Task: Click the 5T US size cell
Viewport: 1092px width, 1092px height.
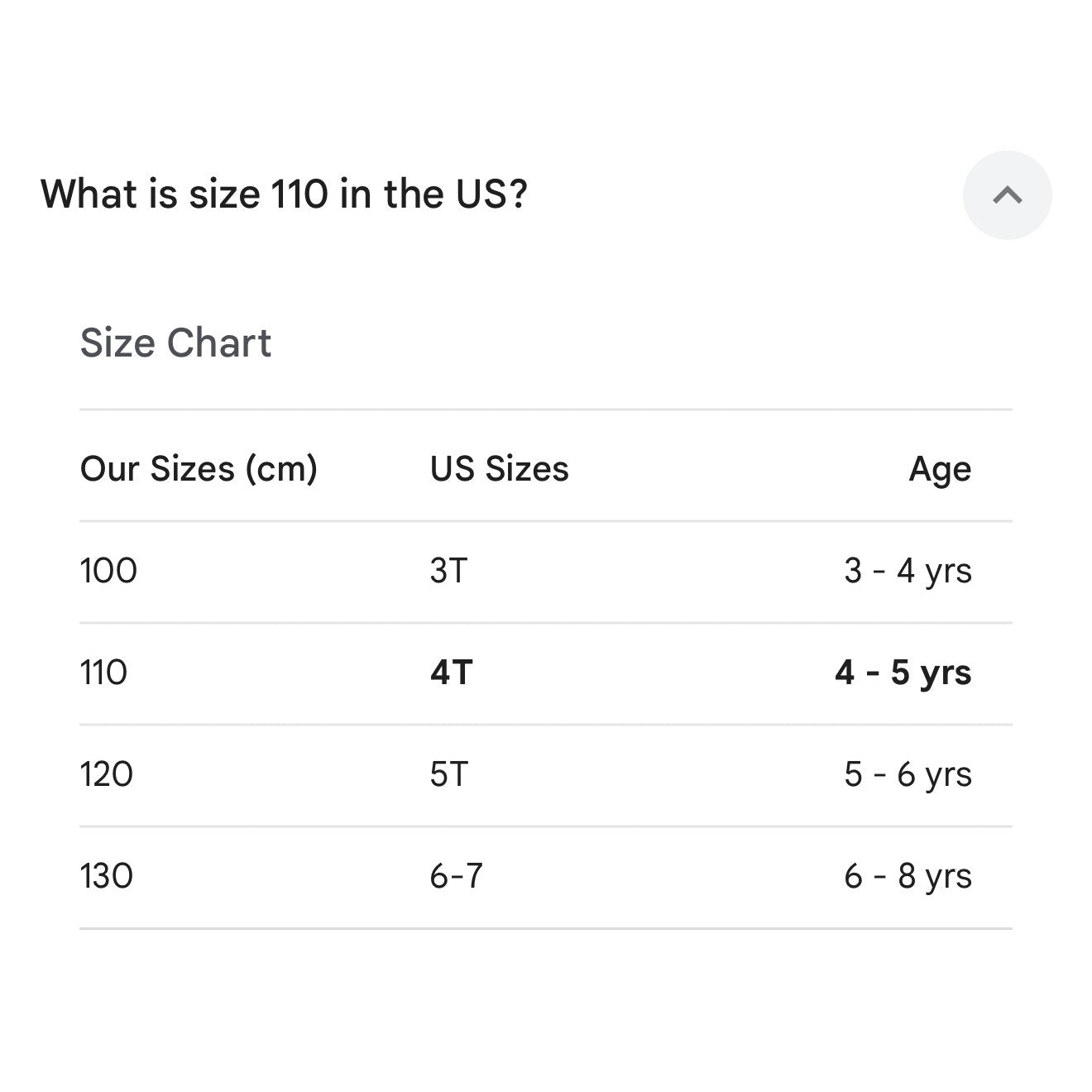Action: click(x=449, y=774)
